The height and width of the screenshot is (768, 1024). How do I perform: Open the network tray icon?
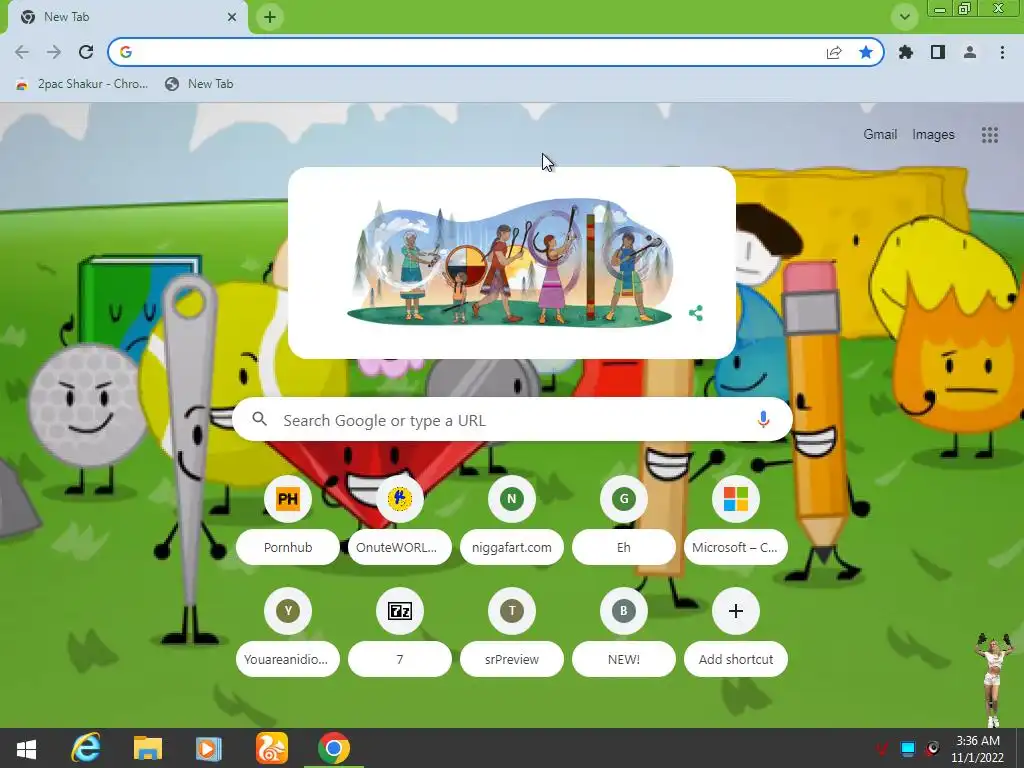pyautogui.click(x=908, y=748)
